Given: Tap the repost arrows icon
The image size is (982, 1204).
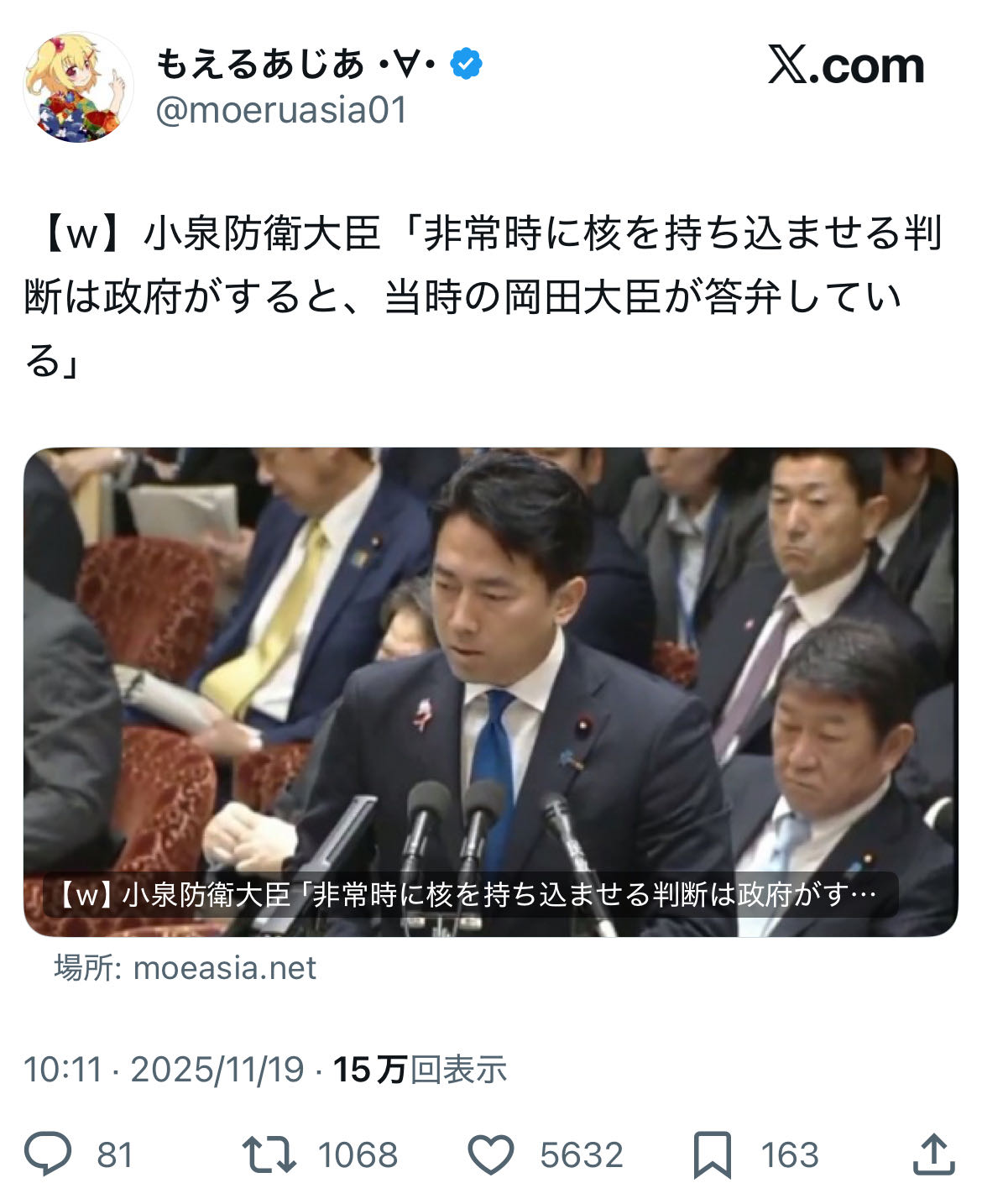Looking at the screenshot, I should [269, 1154].
